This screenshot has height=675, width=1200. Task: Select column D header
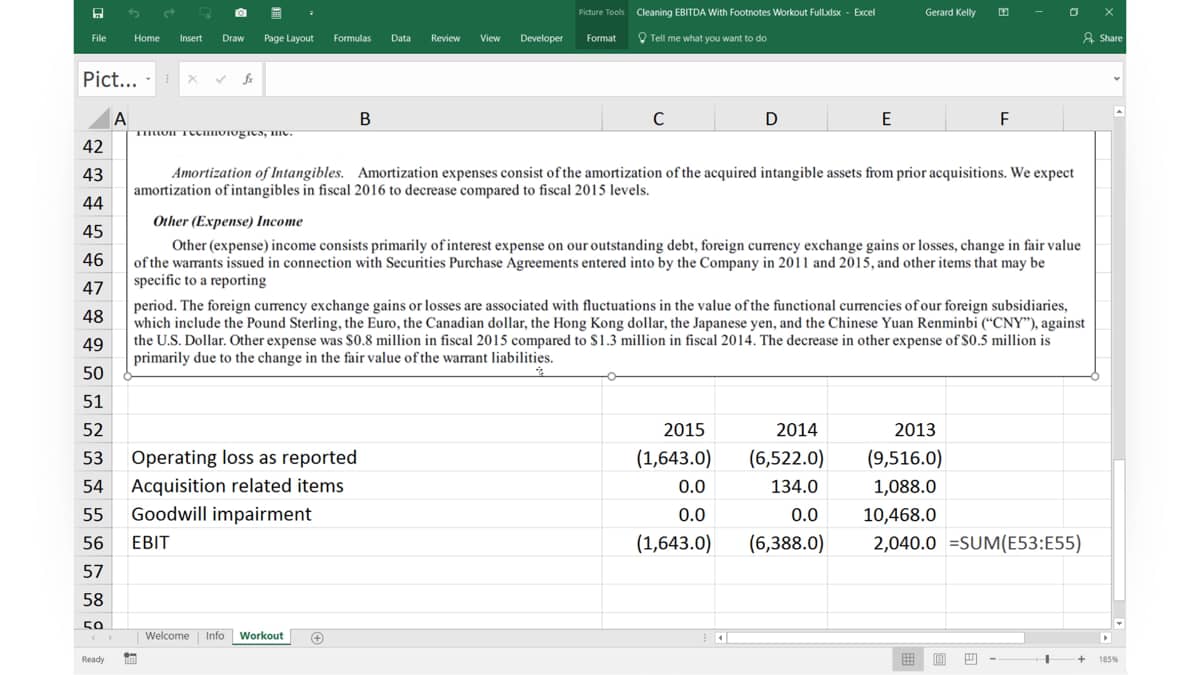coord(771,119)
